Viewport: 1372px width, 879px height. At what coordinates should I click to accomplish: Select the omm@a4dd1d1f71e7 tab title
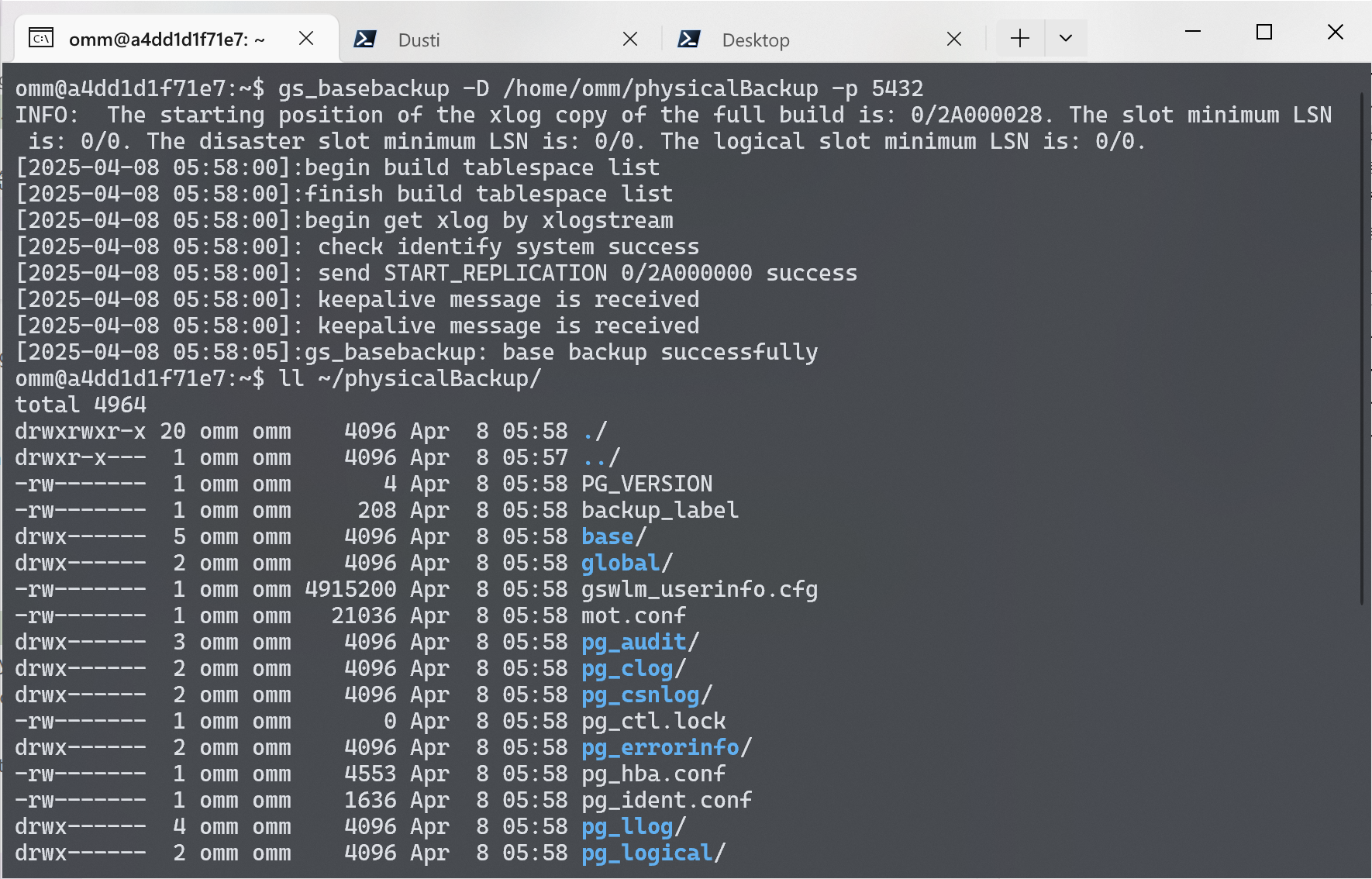pos(167,40)
